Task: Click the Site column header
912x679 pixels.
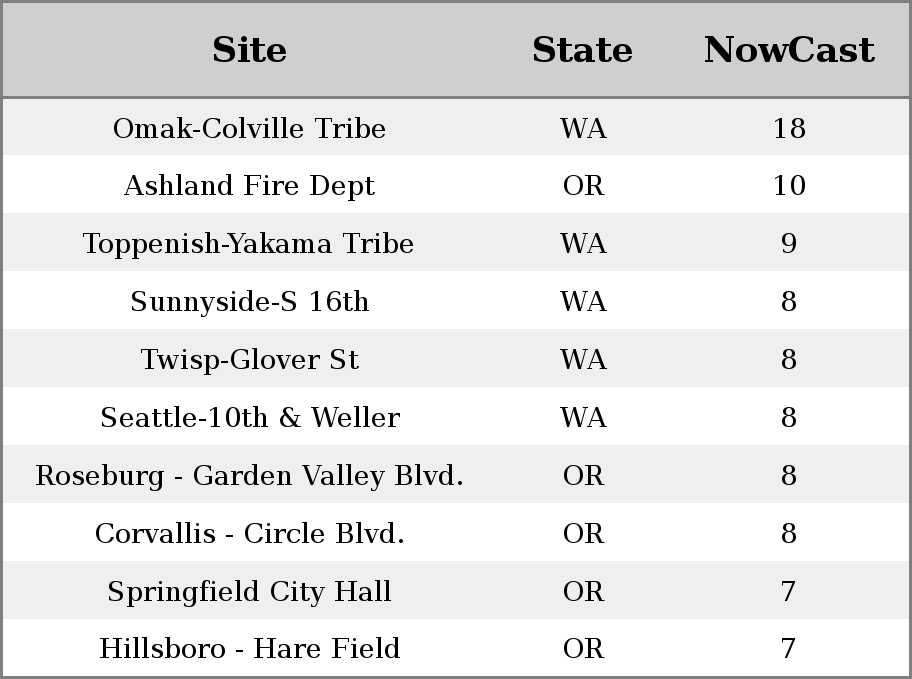Action: click(249, 50)
